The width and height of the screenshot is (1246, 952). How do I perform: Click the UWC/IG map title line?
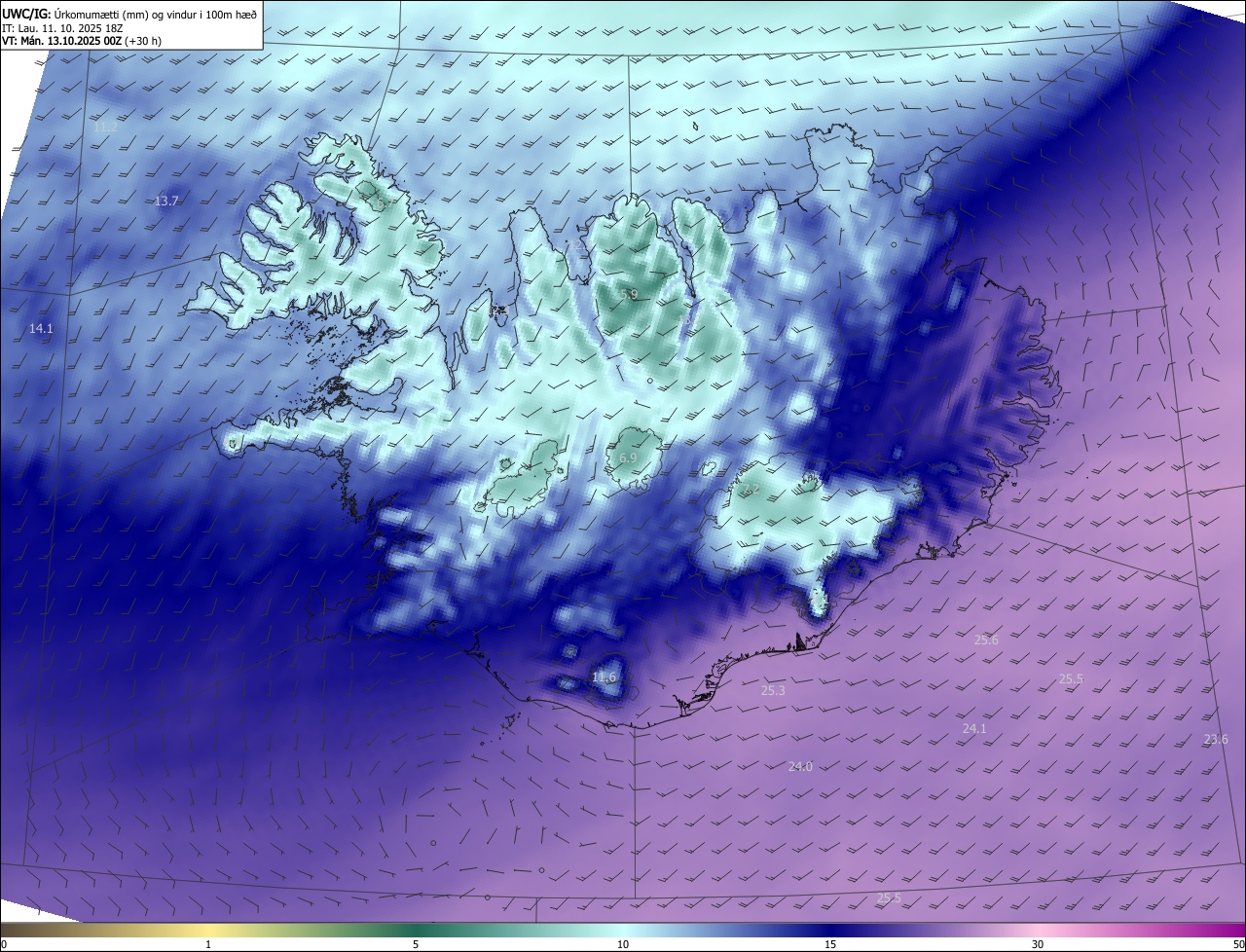coord(129,13)
